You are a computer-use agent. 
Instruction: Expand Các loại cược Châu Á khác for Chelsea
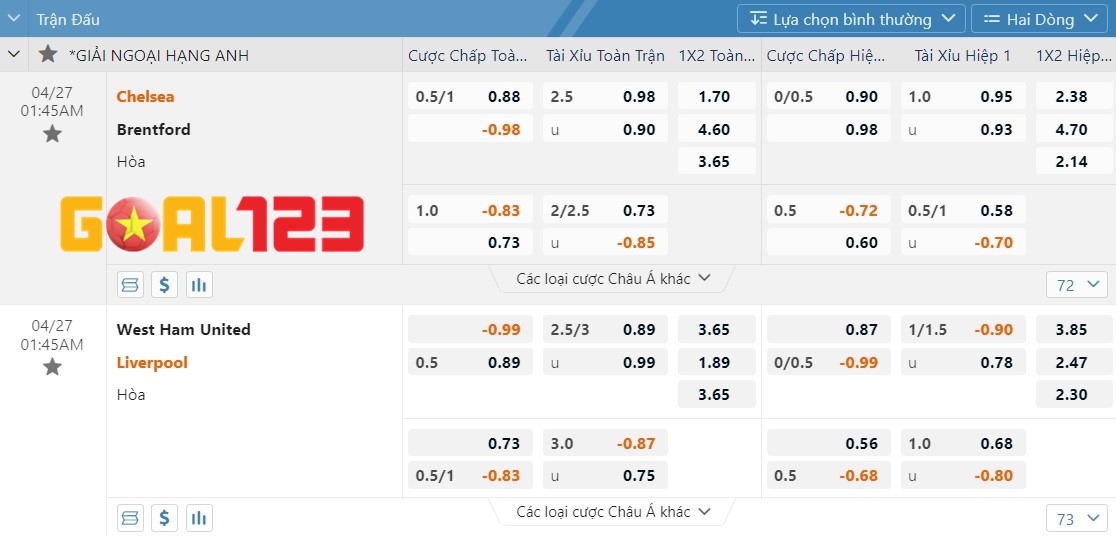[x=613, y=279]
